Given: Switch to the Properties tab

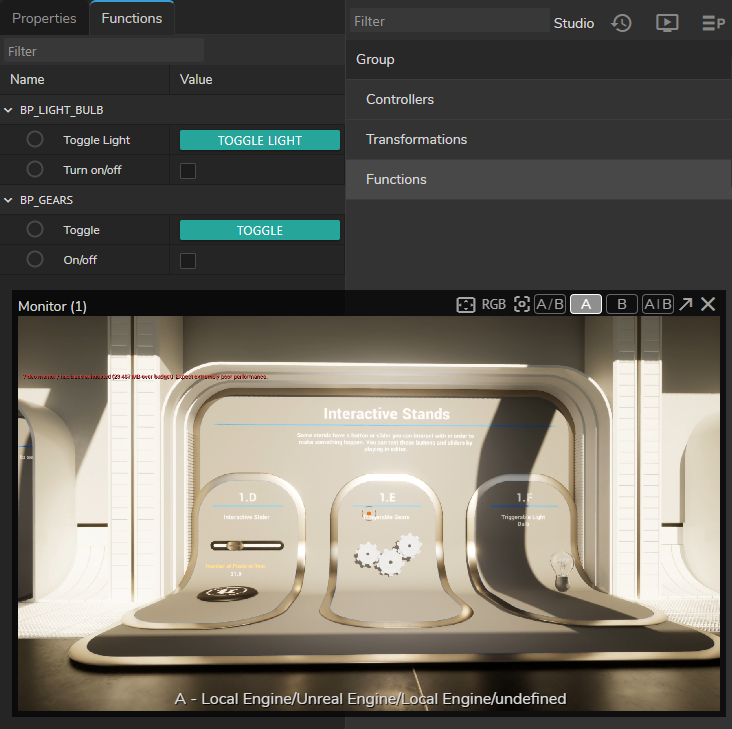Looking at the screenshot, I should coord(44,18).
